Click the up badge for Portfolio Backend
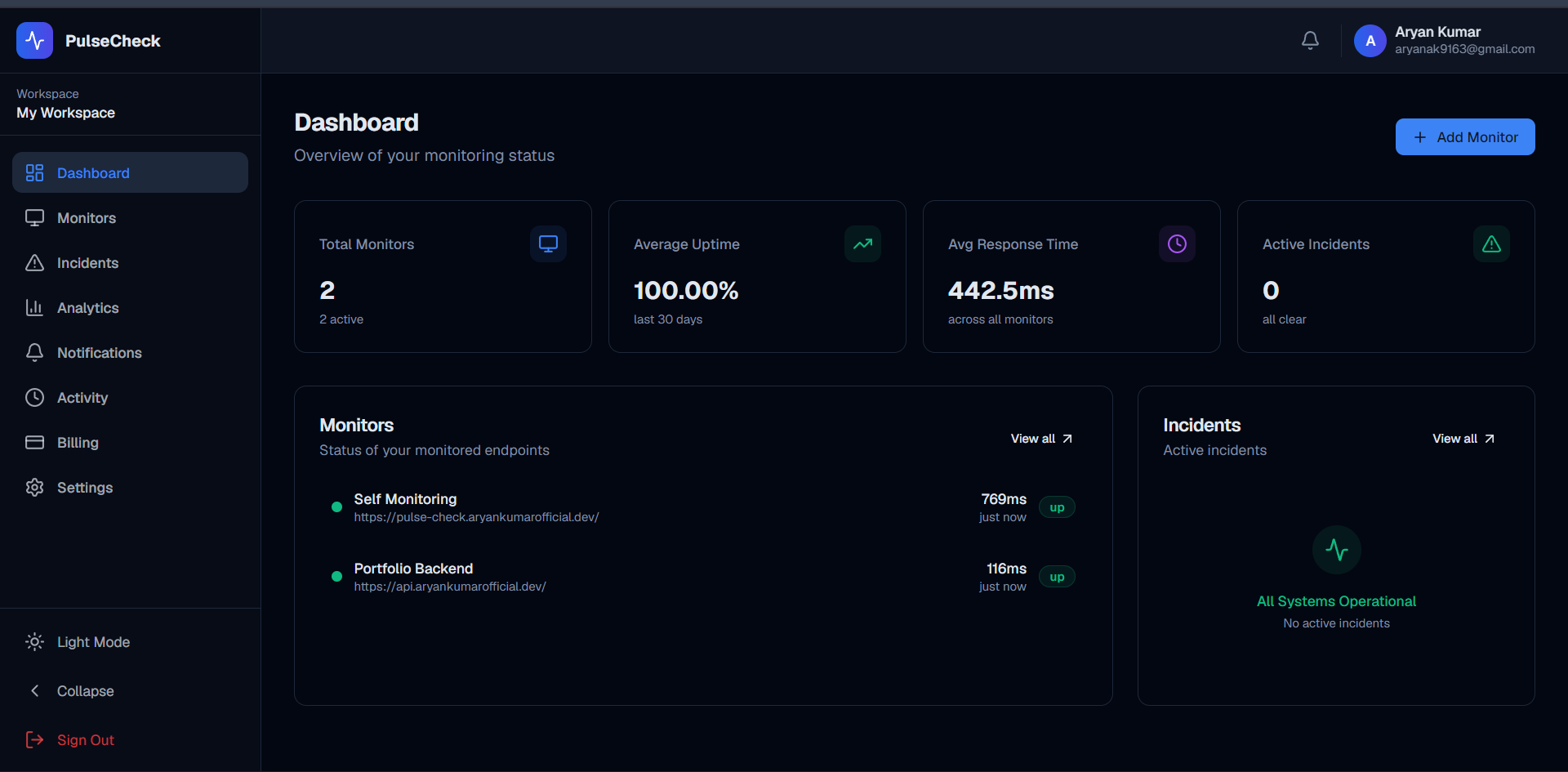Screen dimensions: 1568x772 pos(1057,577)
